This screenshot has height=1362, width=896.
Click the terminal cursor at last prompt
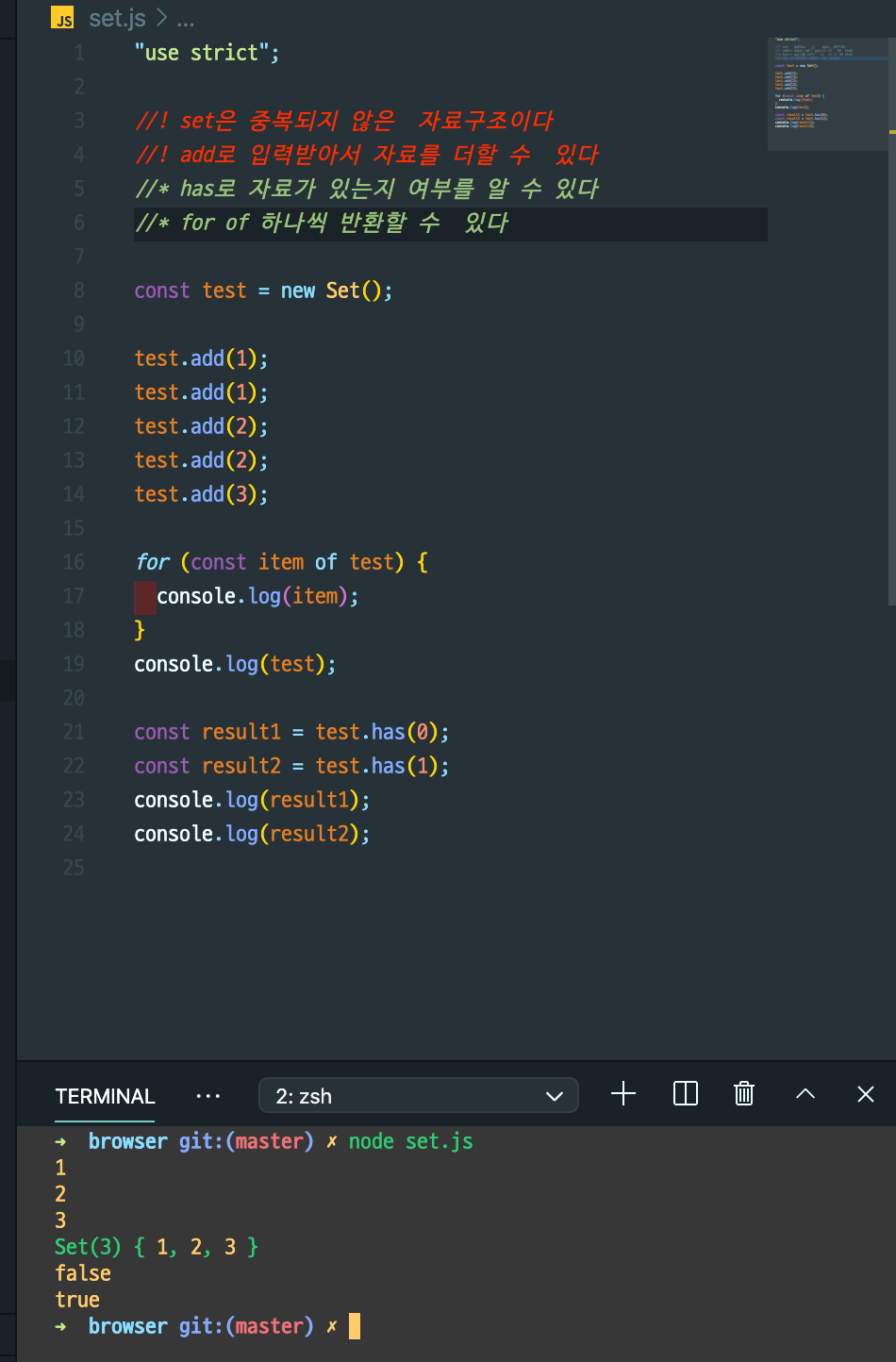[355, 1326]
